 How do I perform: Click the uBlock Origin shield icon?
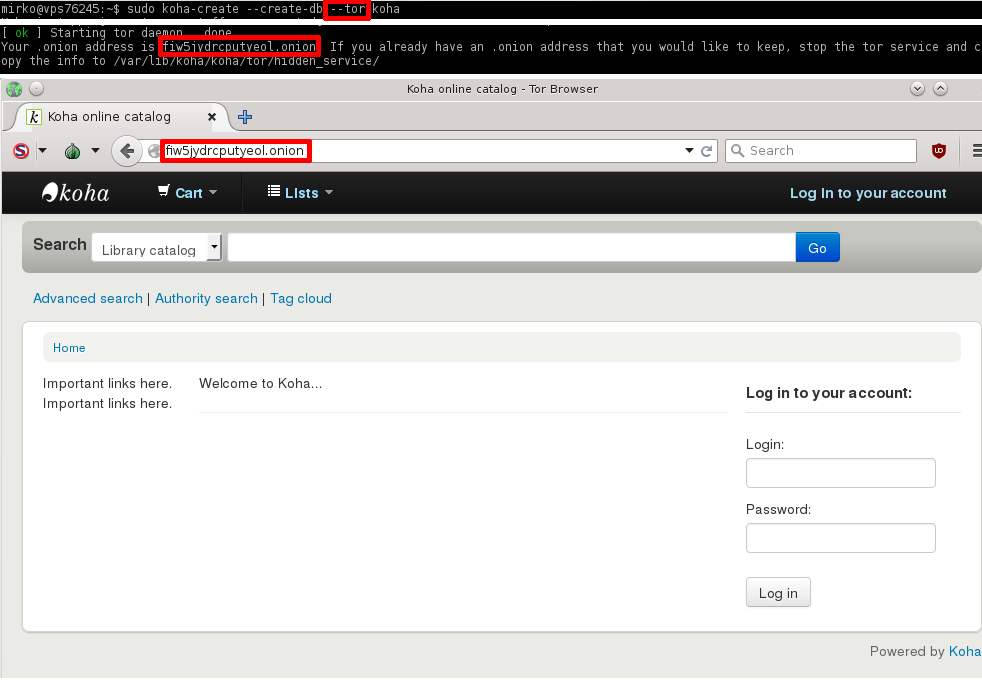939,151
